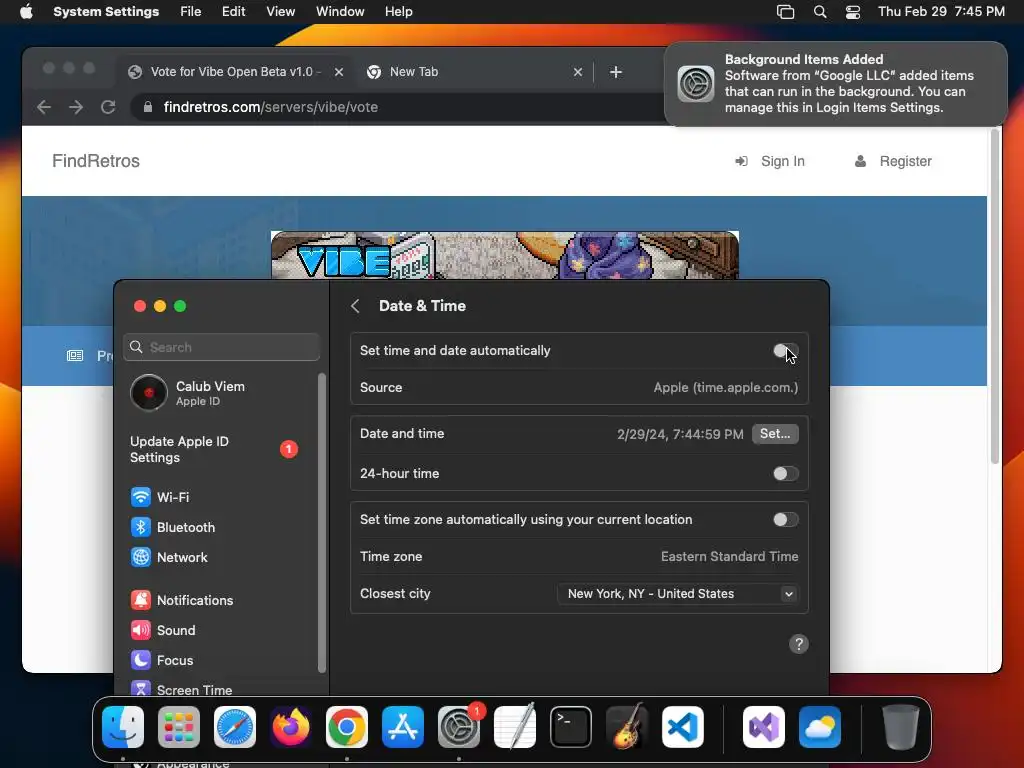This screenshot has height=768, width=1024.
Task: Open Visual Studio purple icon in dock
Action: (763, 727)
